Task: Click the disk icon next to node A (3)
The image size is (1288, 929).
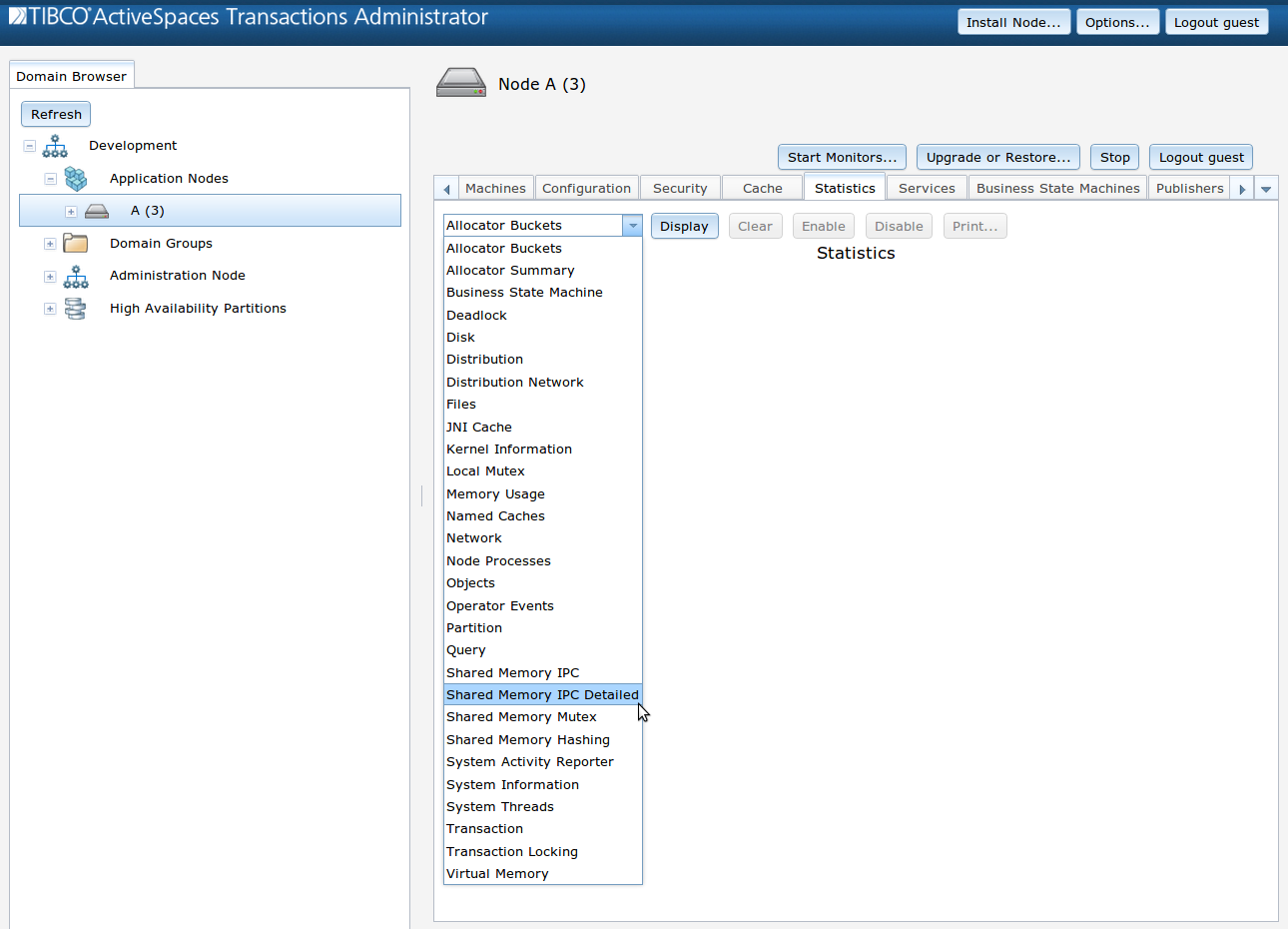Action: click(95, 211)
